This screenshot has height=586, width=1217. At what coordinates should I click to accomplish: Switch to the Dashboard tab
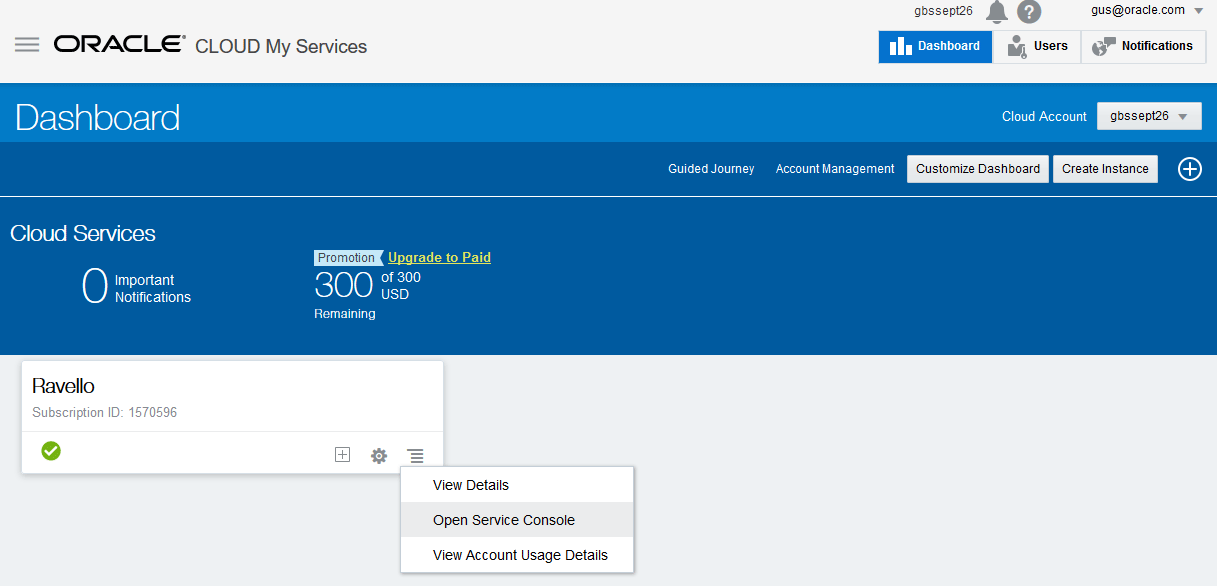tap(935, 46)
